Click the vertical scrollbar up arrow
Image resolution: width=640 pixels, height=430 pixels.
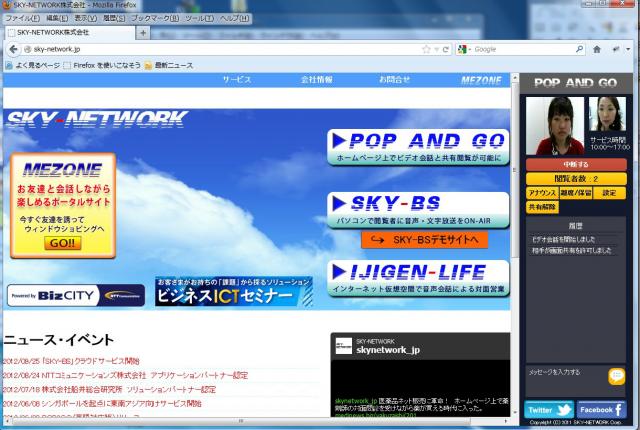515,78
